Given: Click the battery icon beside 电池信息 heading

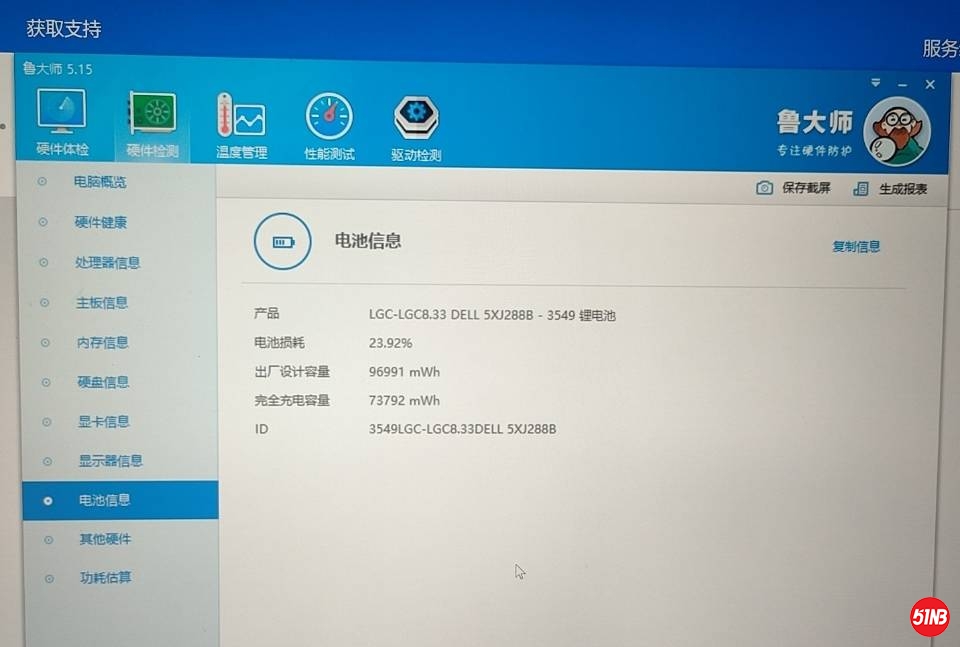Looking at the screenshot, I should (x=283, y=242).
